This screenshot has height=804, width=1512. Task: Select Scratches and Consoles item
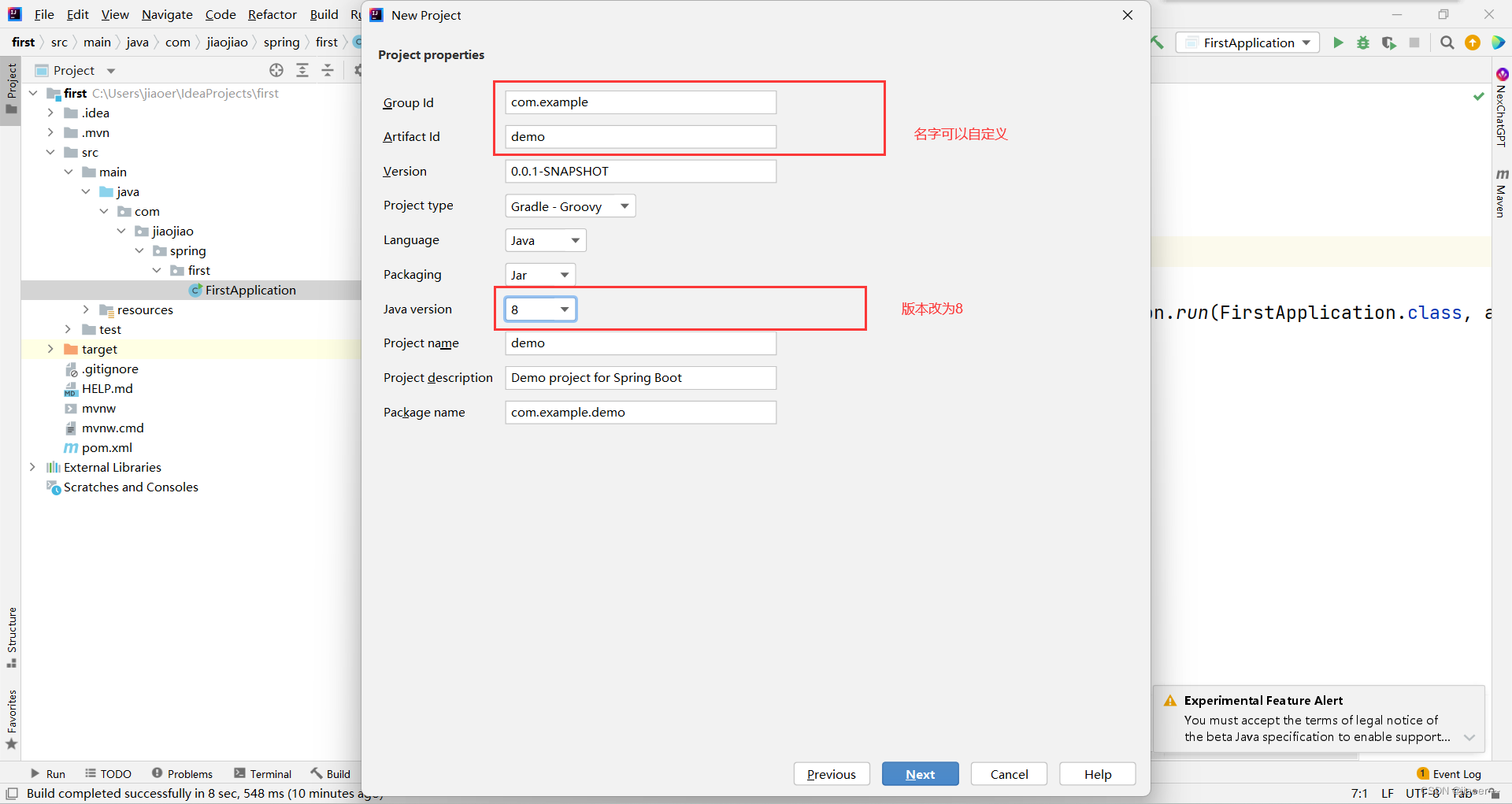pyautogui.click(x=131, y=487)
